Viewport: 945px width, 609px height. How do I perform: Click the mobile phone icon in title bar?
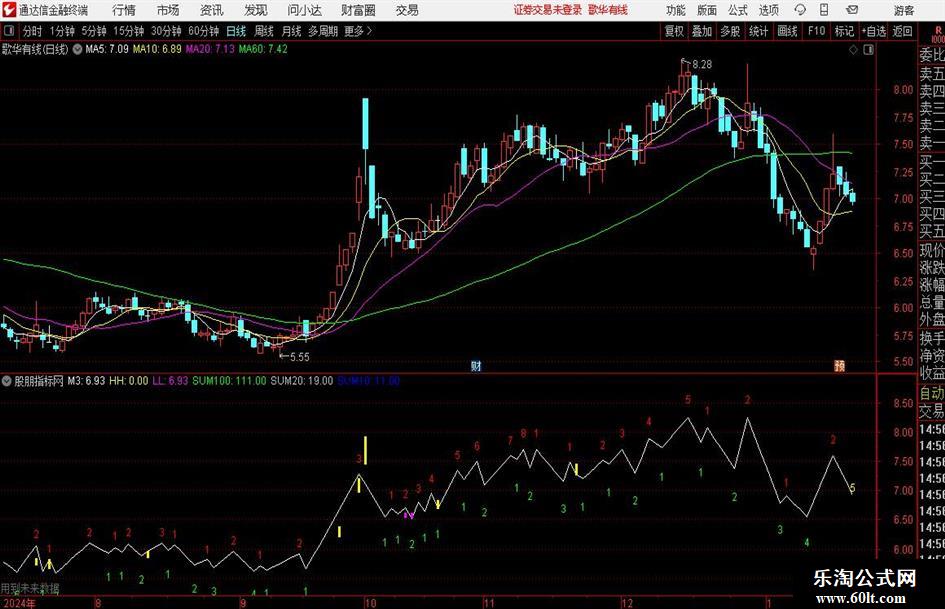coord(824,10)
